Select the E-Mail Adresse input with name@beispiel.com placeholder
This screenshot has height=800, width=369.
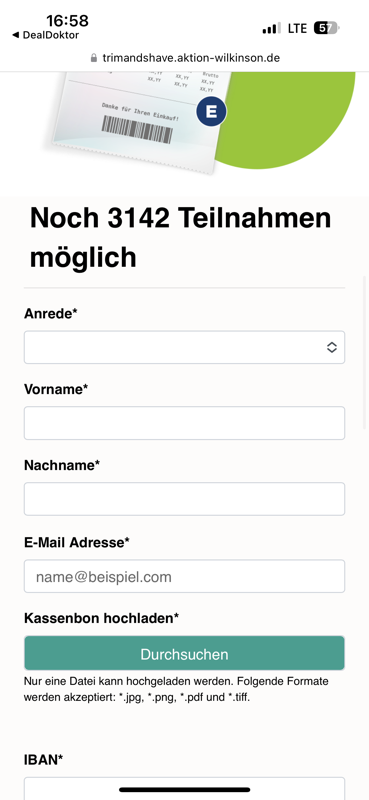(x=184, y=577)
